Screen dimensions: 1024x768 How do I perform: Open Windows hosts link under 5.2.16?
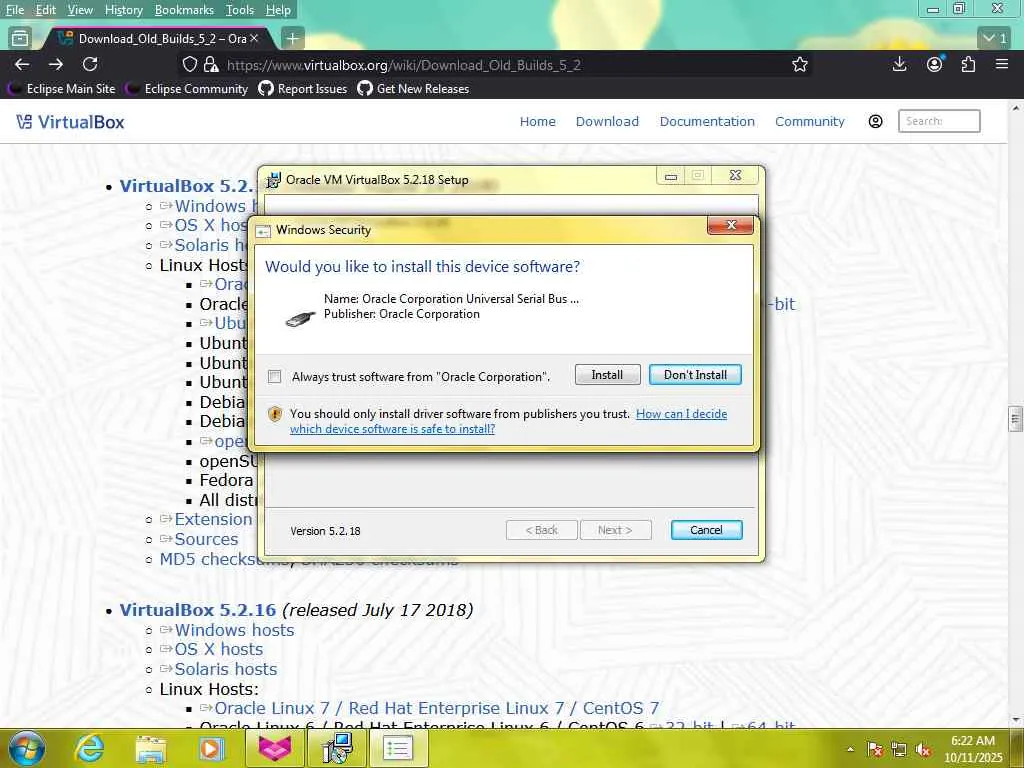pos(234,630)
